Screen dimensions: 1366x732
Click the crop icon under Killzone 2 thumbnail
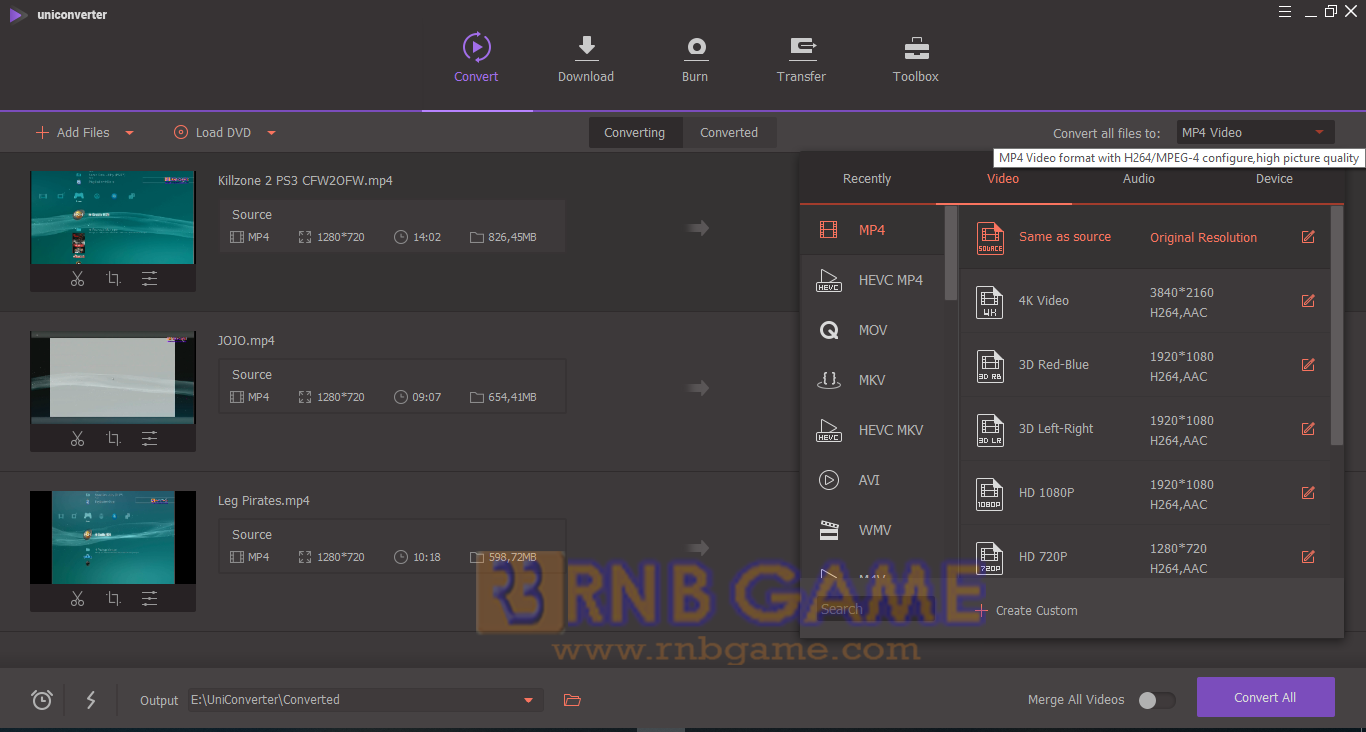click(113, 279)
